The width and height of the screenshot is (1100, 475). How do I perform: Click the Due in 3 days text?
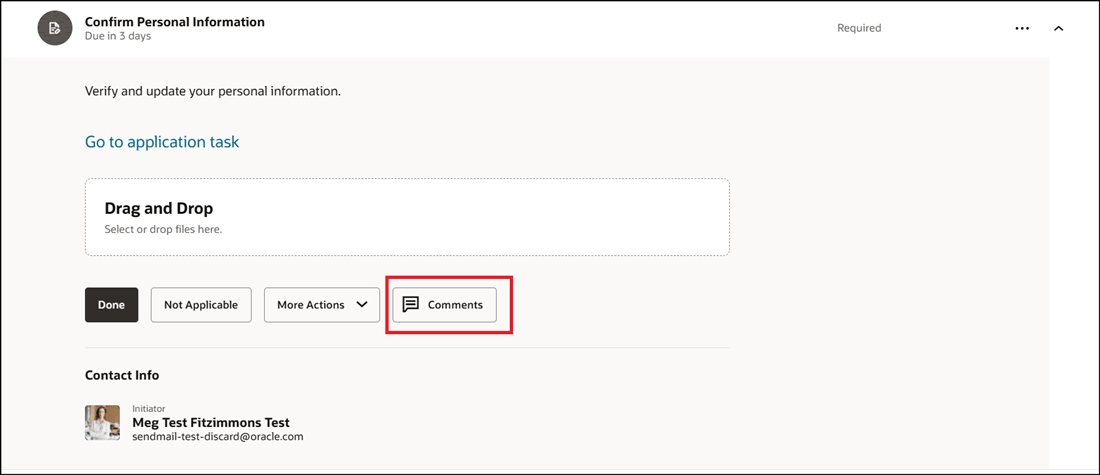pos(118,36)
